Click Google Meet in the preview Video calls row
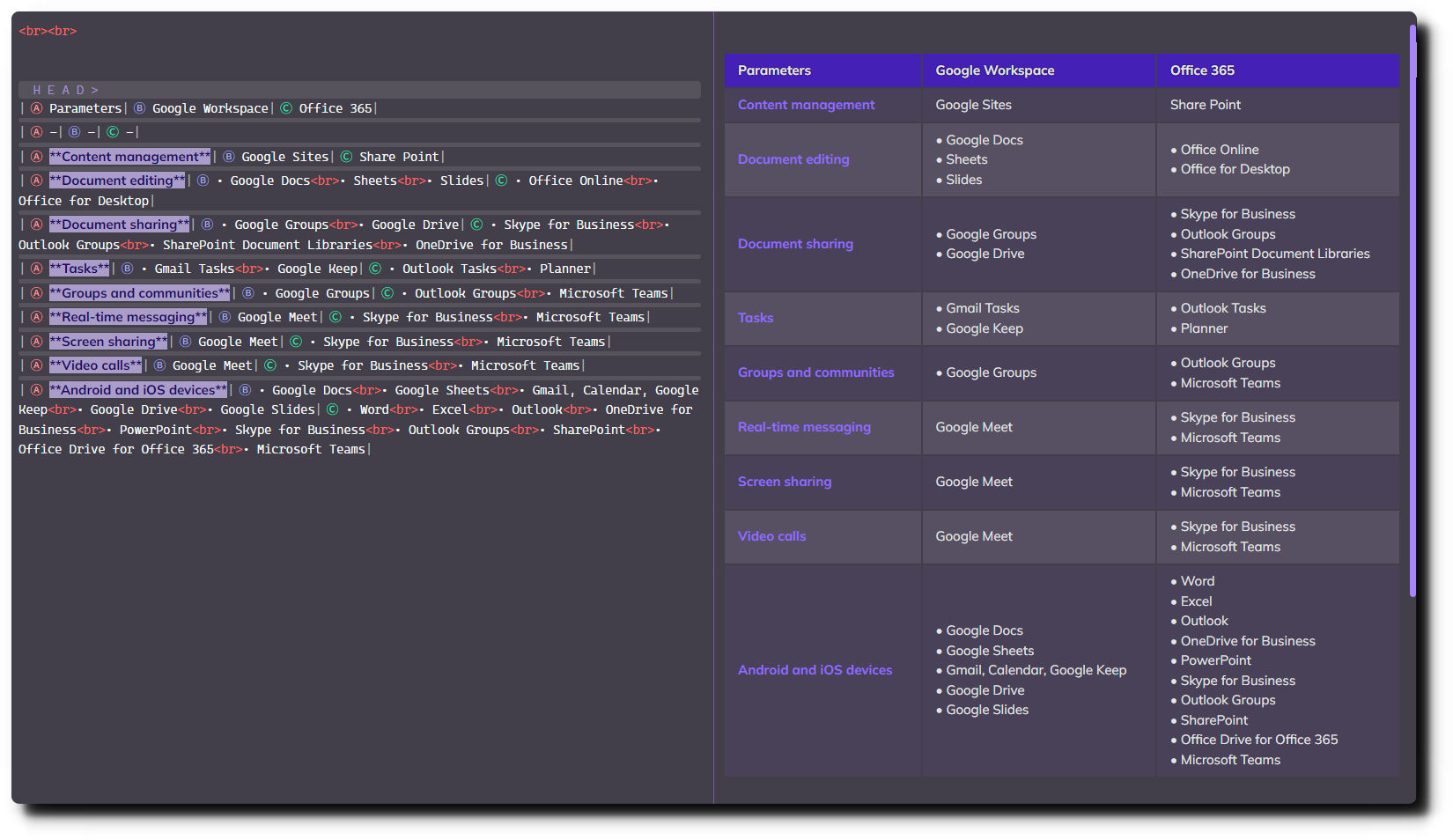 coord(974,536)
